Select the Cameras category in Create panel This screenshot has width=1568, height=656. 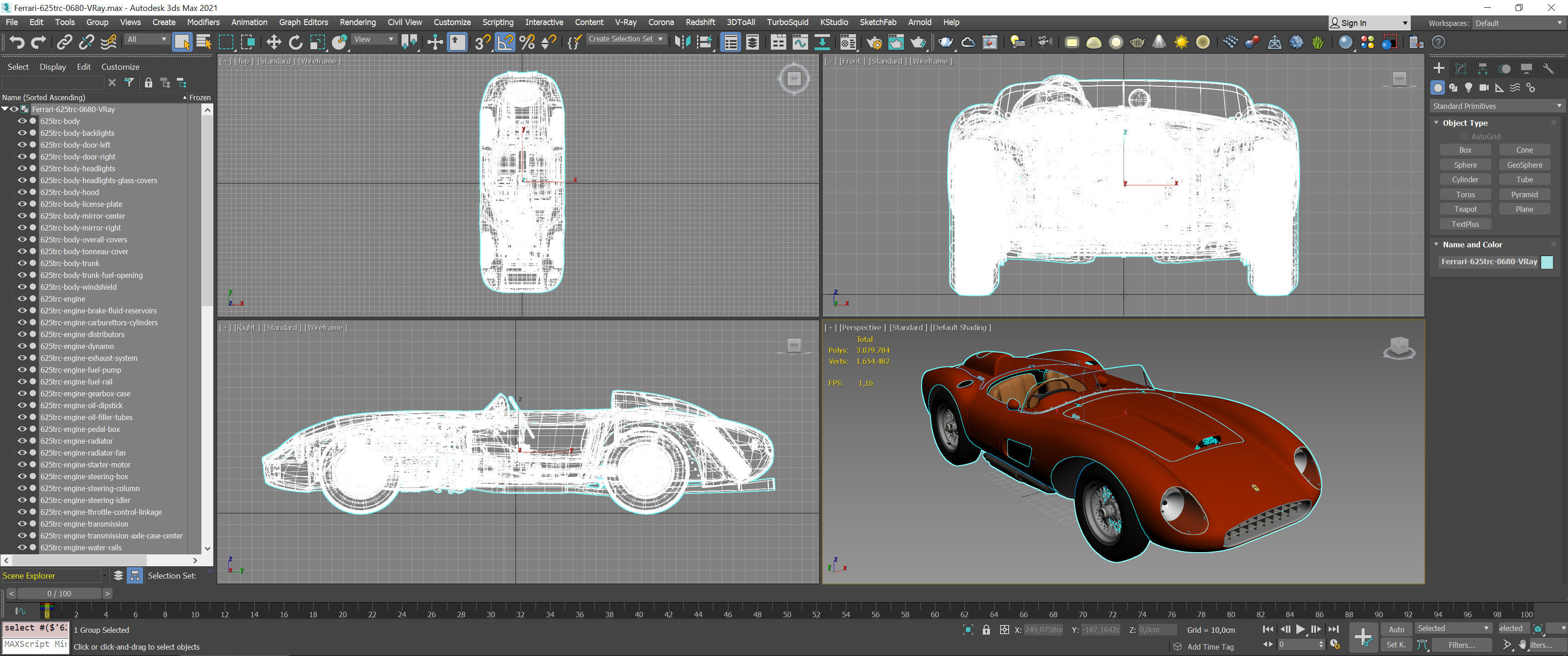point(1484,87)
